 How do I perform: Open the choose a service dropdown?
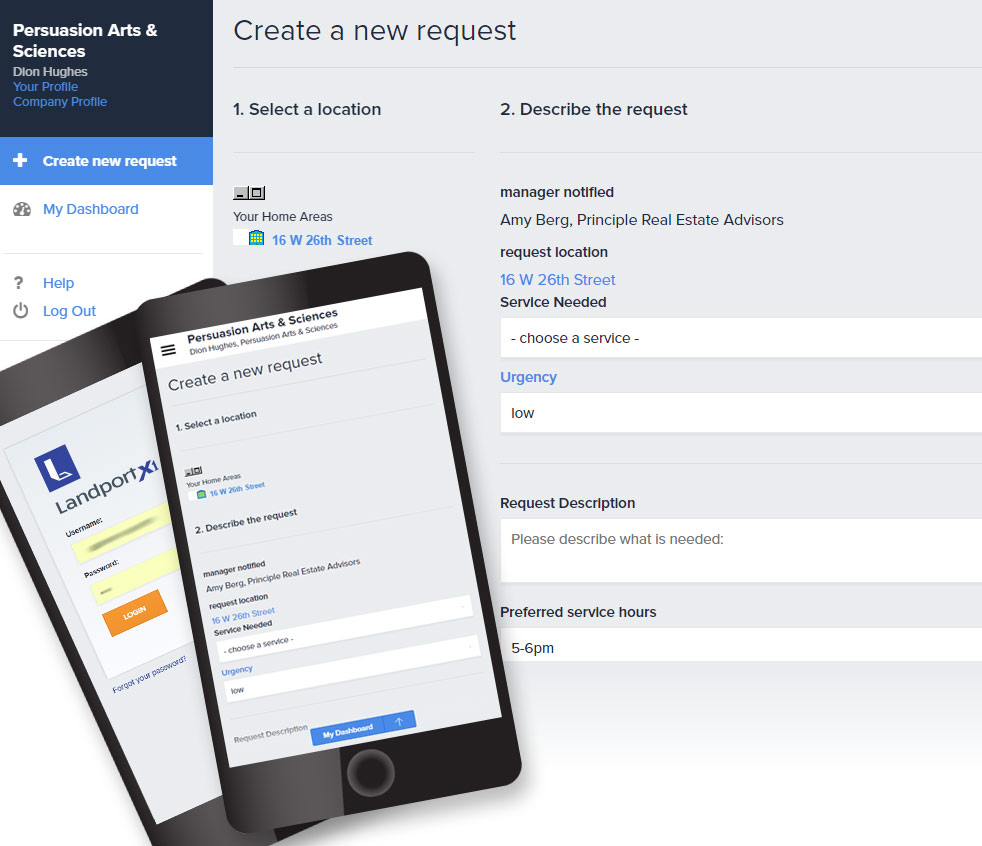(741, 338)
